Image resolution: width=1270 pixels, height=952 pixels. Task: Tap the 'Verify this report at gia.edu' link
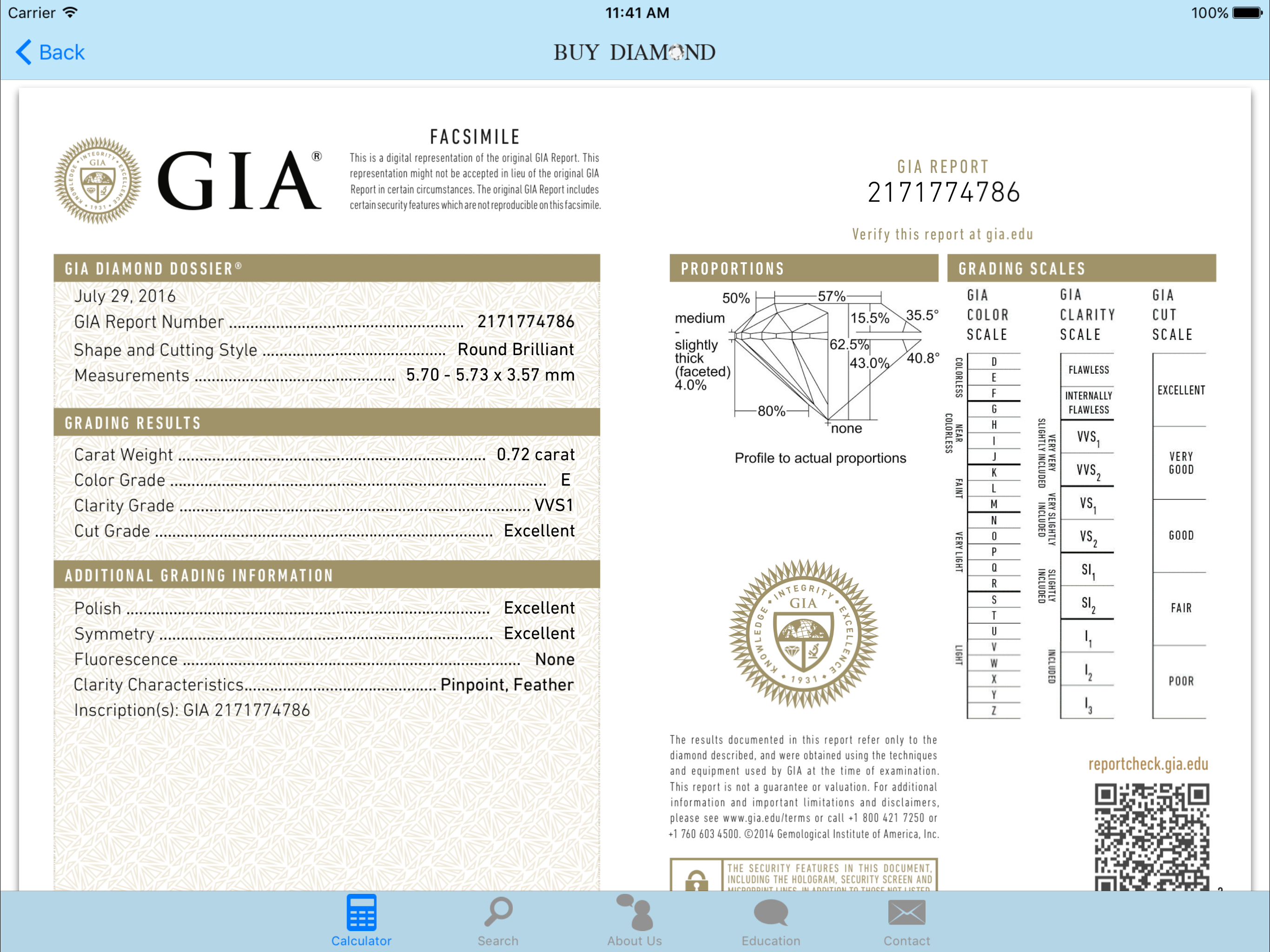coord(943,234)
